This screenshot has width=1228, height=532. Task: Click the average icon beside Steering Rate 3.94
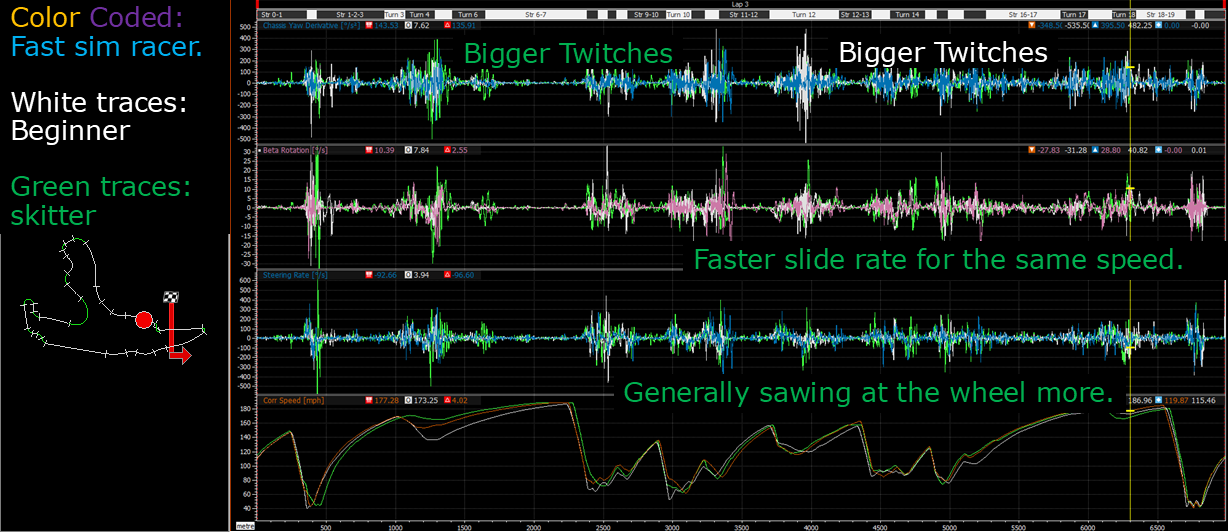coord(409,275)
